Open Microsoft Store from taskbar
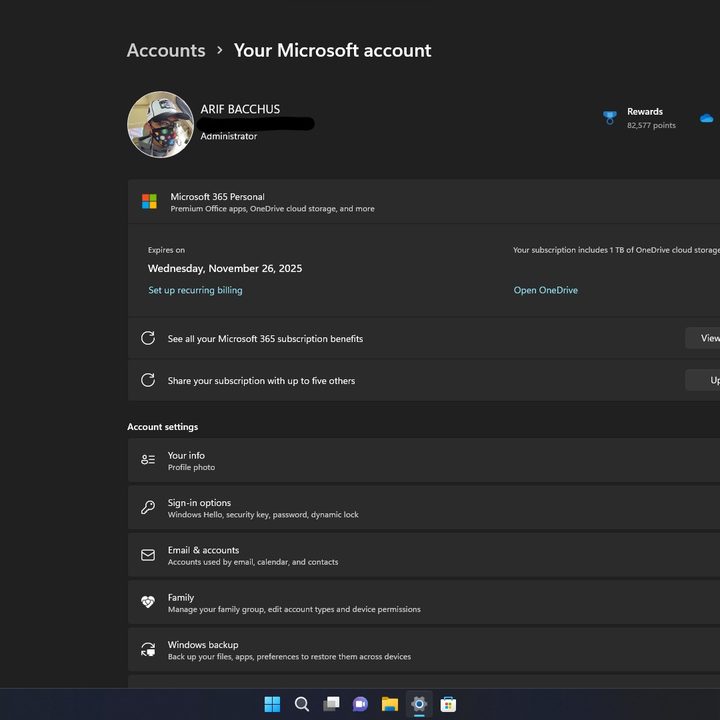 tap(448, 704)
